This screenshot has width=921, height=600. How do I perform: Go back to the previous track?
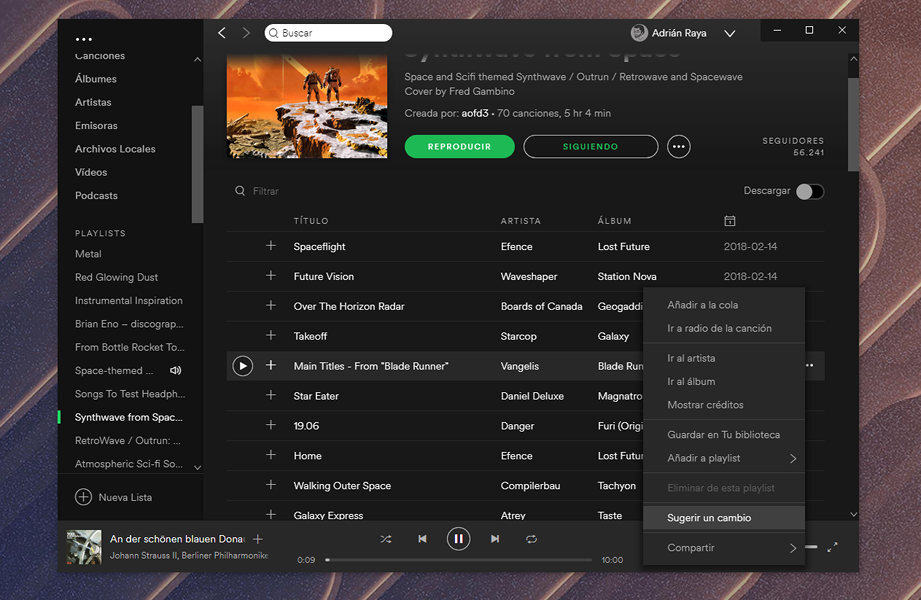[x=422, y=538]
